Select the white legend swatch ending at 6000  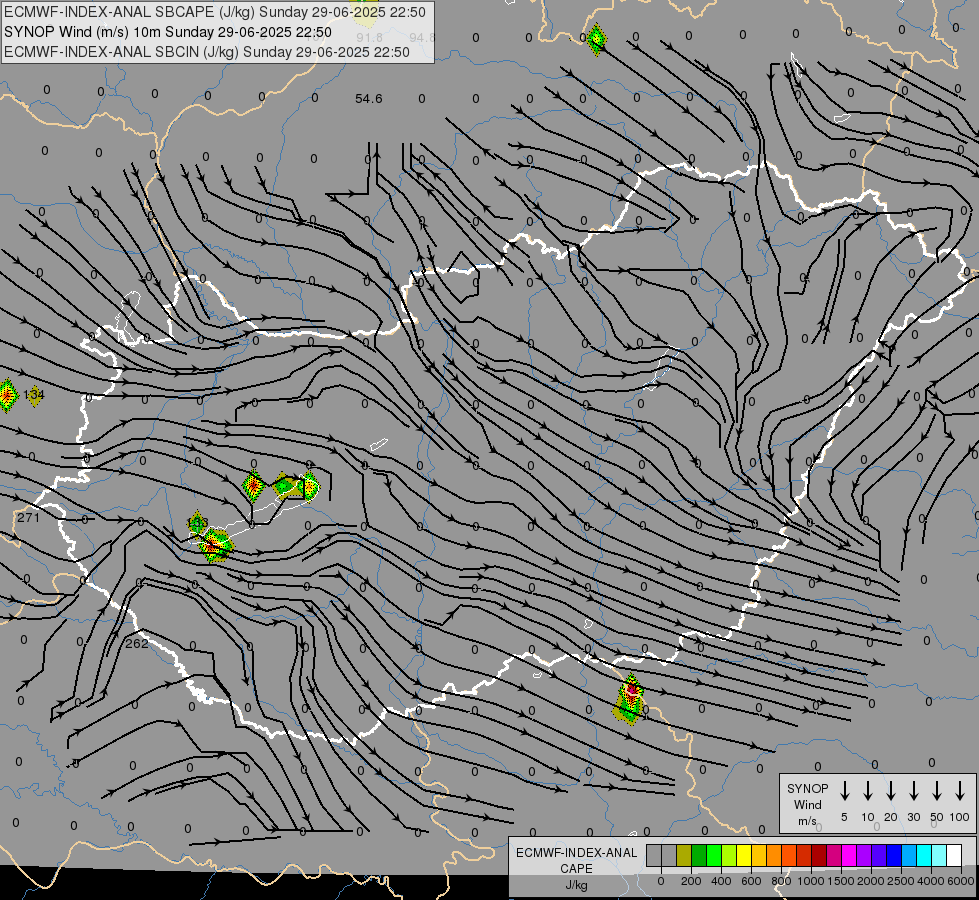tap(955, 855)
